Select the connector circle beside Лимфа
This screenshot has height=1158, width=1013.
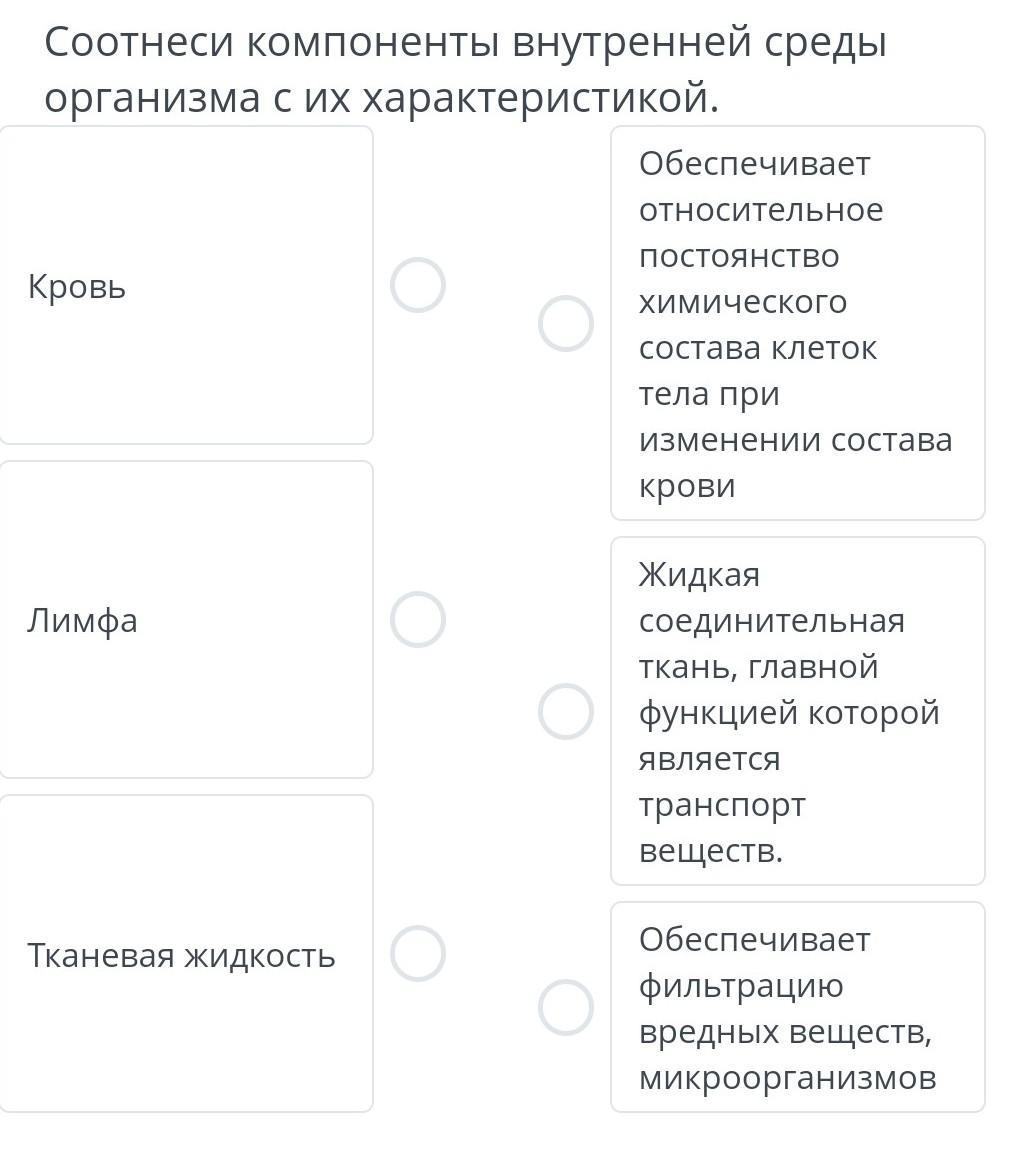point(417,619)
